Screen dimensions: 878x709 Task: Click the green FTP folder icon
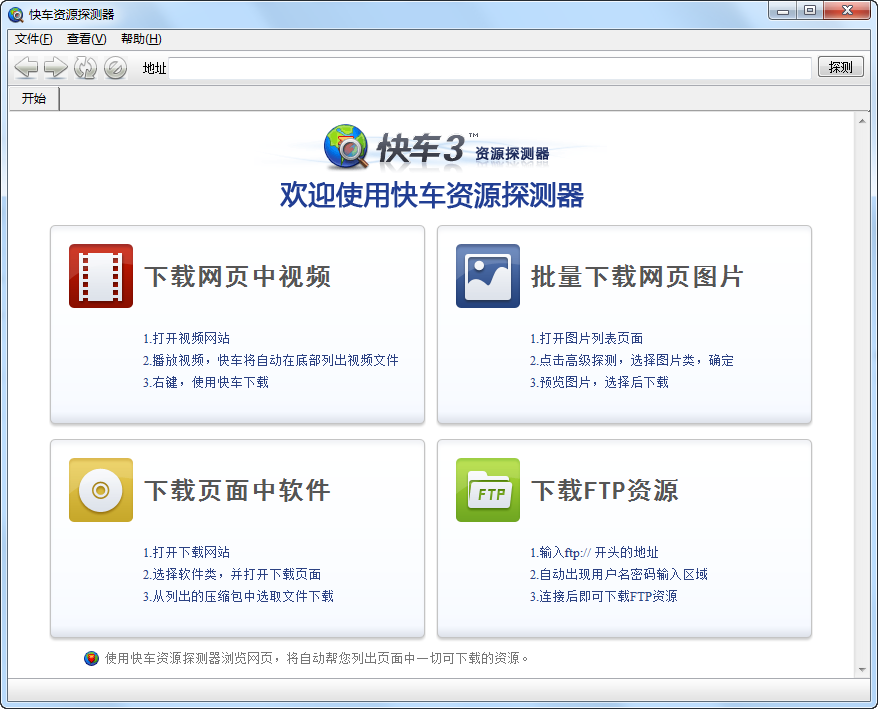[488, 490]
